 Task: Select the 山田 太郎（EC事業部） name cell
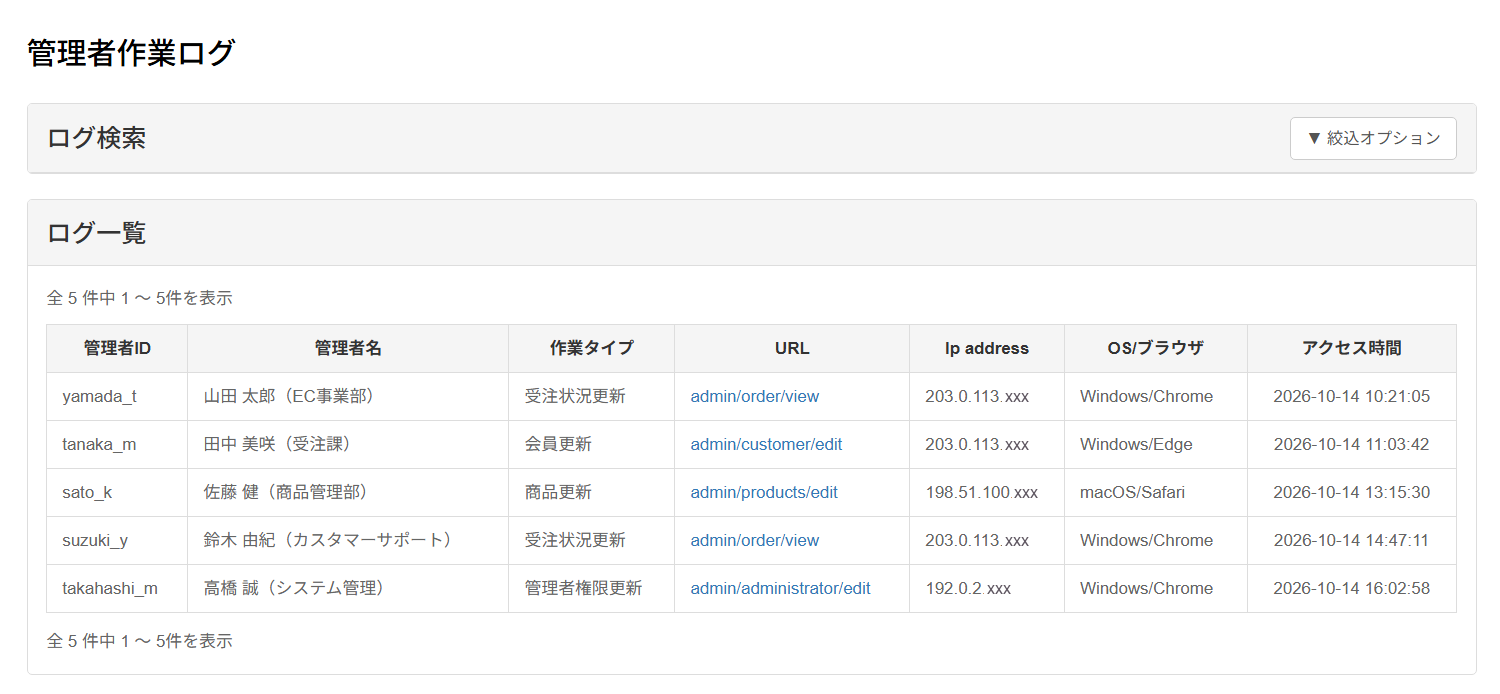pos(348,396)
